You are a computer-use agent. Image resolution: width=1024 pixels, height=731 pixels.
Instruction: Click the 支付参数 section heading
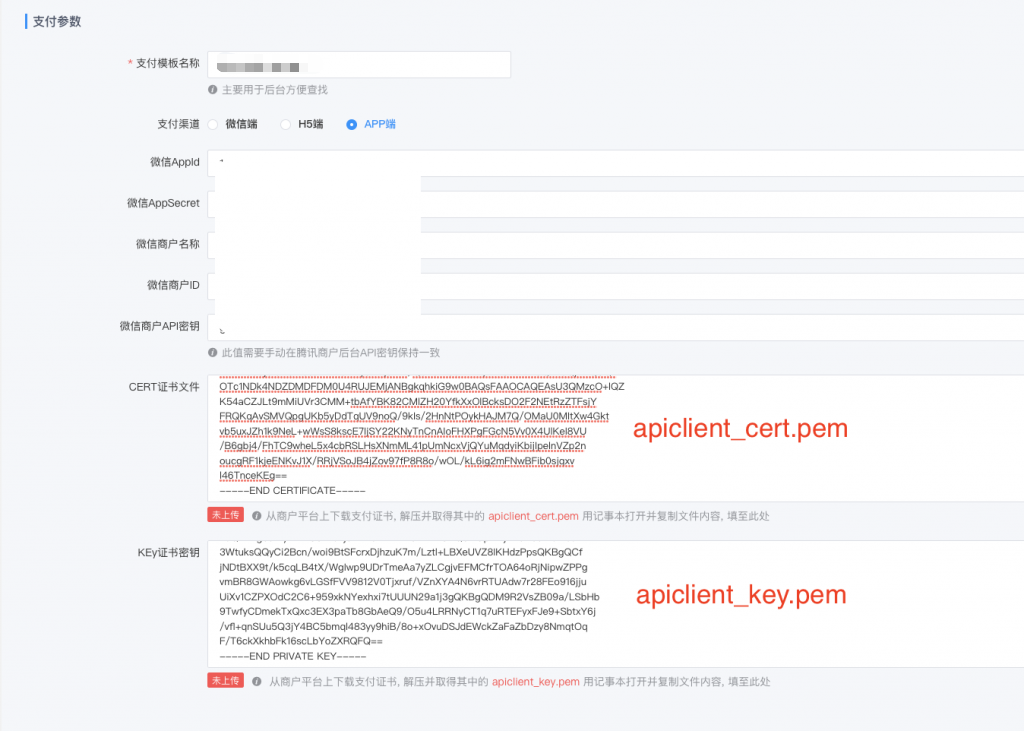pos(57,21)
